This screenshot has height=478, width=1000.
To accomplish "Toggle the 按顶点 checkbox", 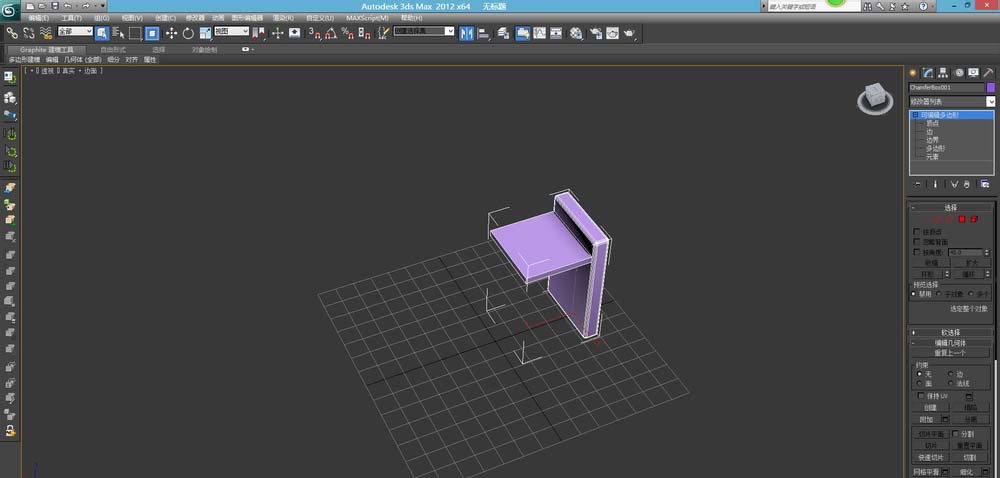I will 917,232.
